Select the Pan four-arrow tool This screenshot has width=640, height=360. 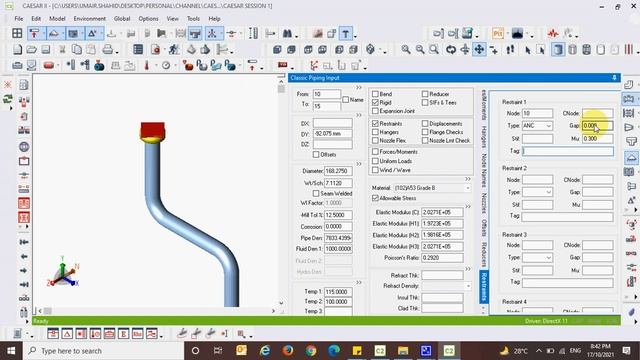tap(479, 50)
